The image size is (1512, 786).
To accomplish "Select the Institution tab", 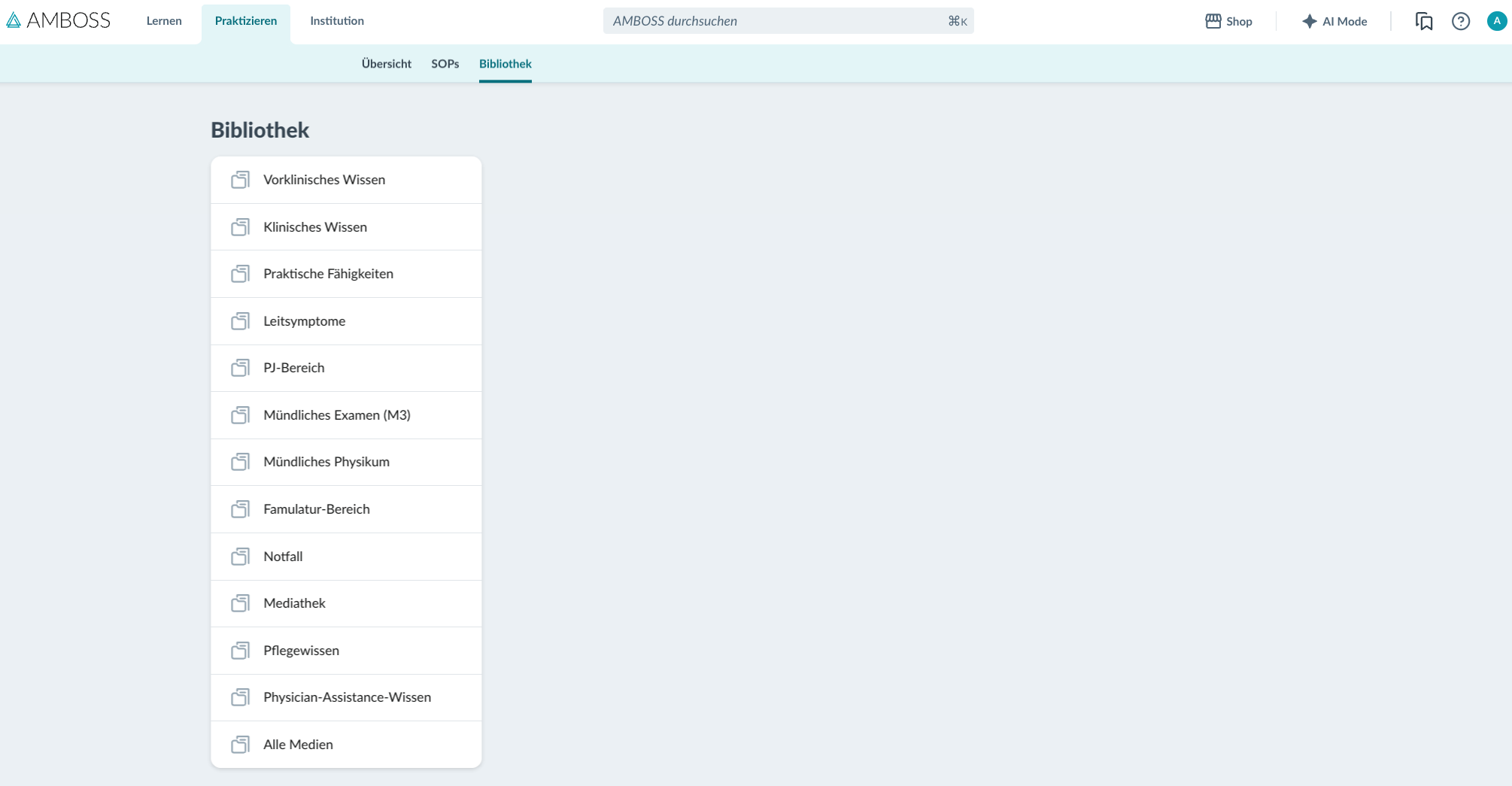I will pyautogui.click(x=337, y=21).
